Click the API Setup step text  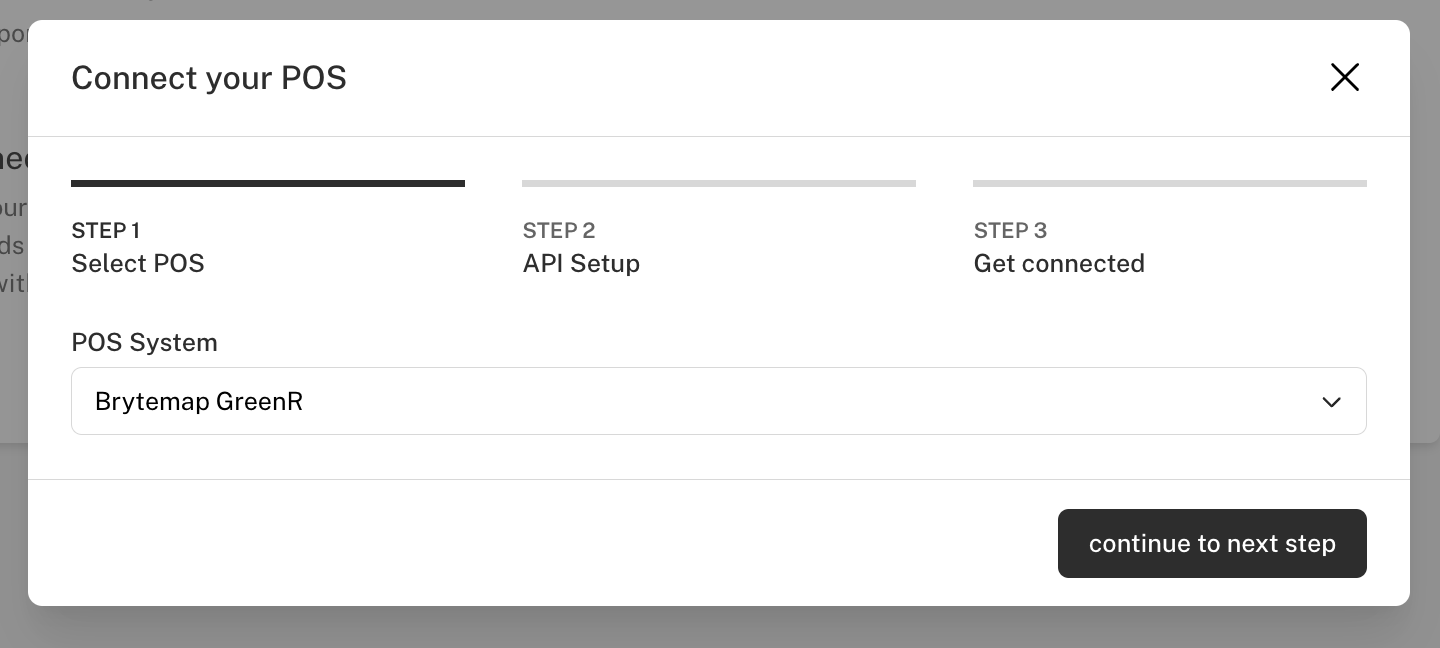[581, 263]
